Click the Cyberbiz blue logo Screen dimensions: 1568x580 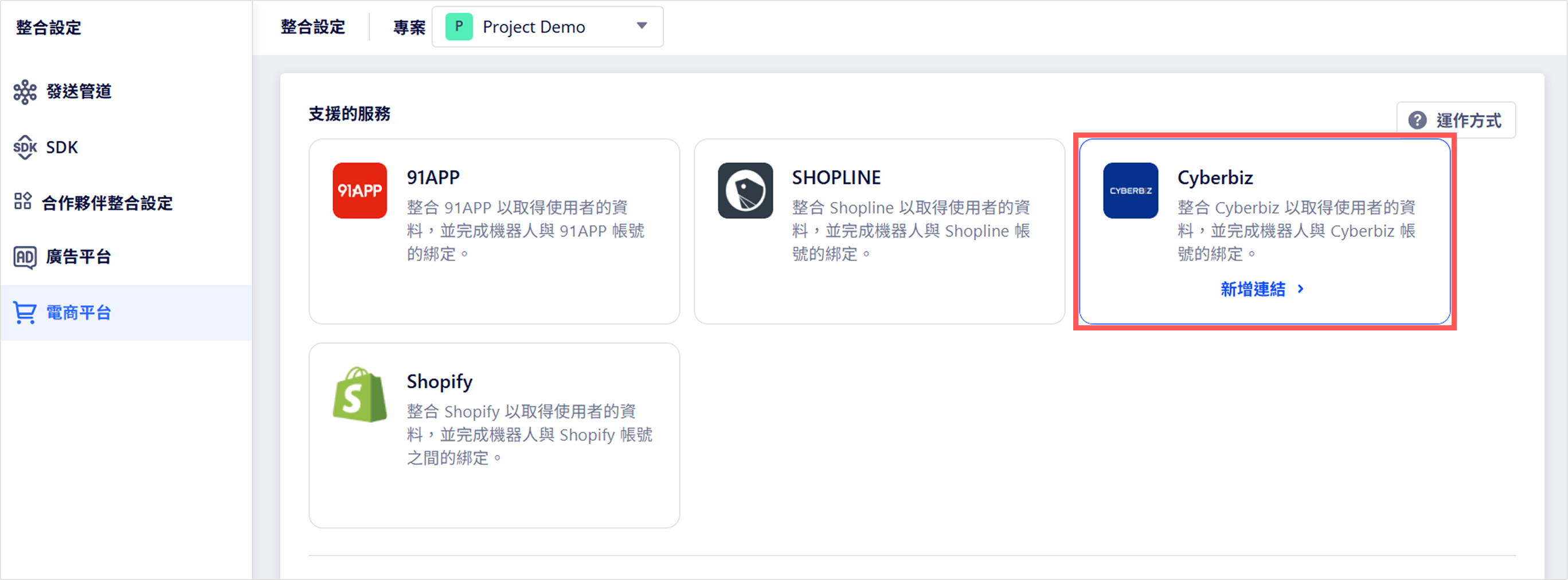click(x=1131, y=190)
